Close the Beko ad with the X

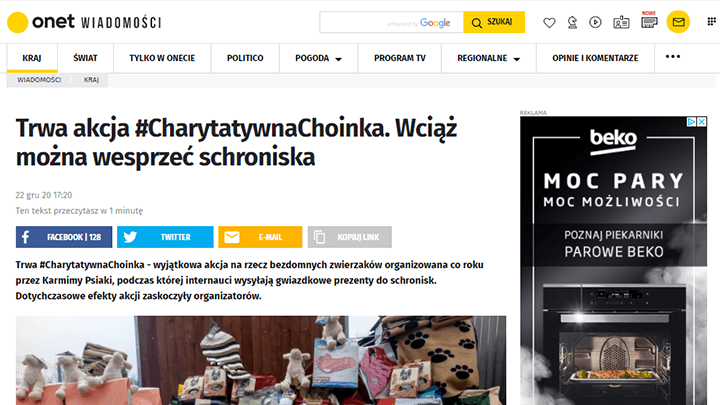702,122
